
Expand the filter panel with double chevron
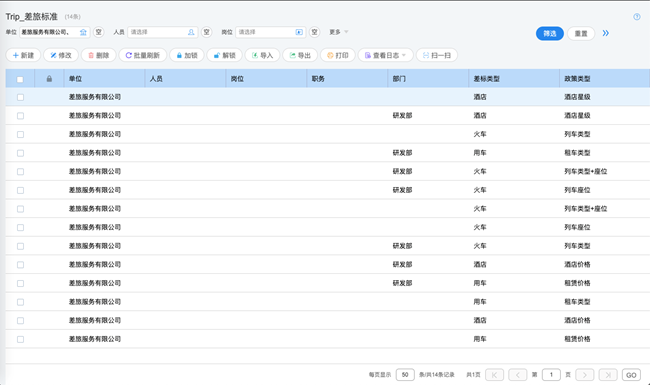click(606, 33)
